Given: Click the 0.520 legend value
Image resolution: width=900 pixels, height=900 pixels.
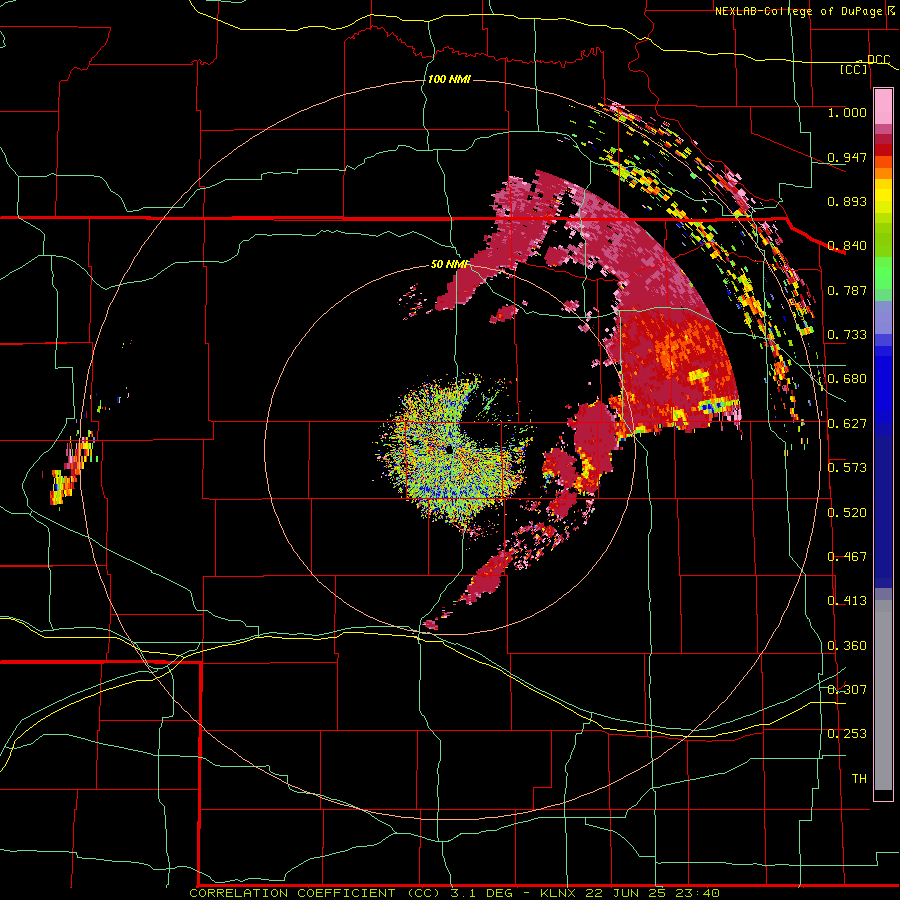Looking at the screenshot, I should (x=847, y=513).
